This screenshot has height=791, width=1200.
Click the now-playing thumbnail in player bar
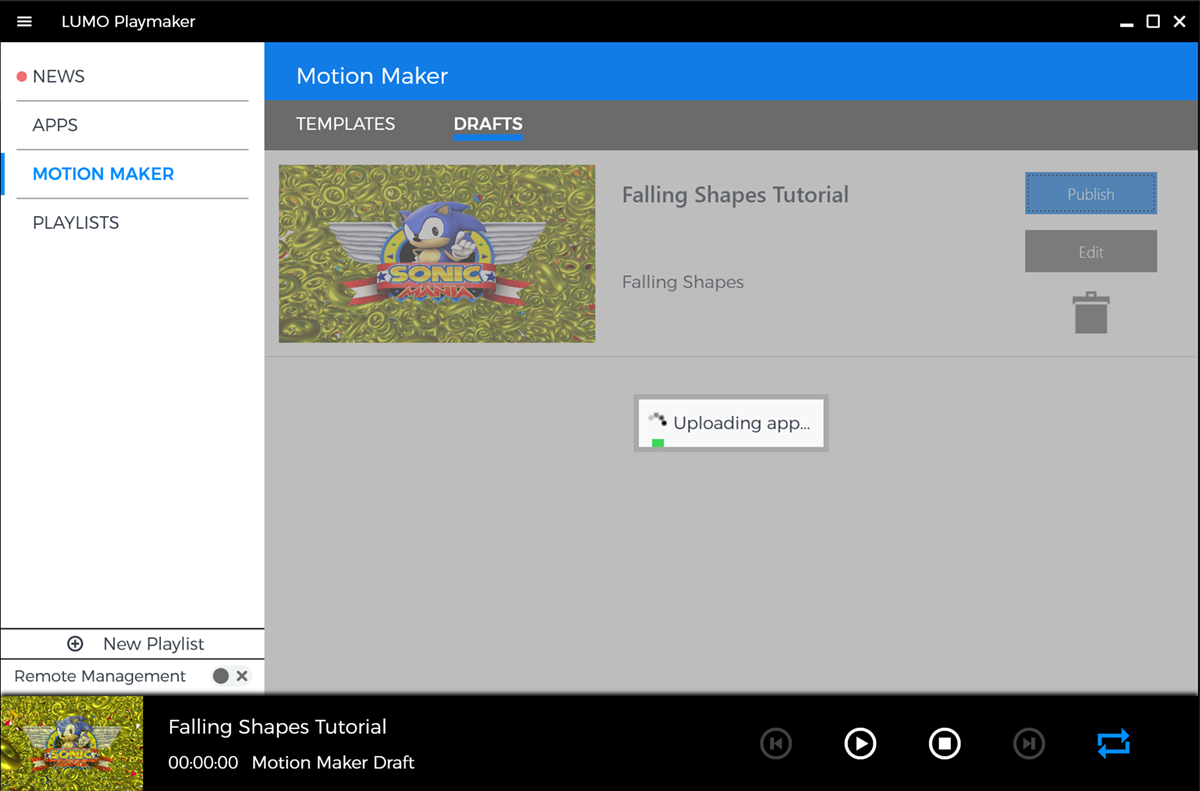pyautogui.click(x=72, y=743)
